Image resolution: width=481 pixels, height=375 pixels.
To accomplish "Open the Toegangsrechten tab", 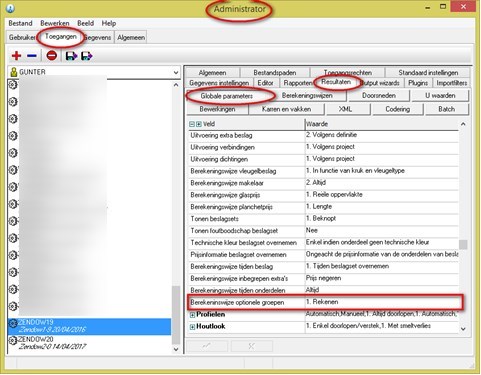I will 348,72.
